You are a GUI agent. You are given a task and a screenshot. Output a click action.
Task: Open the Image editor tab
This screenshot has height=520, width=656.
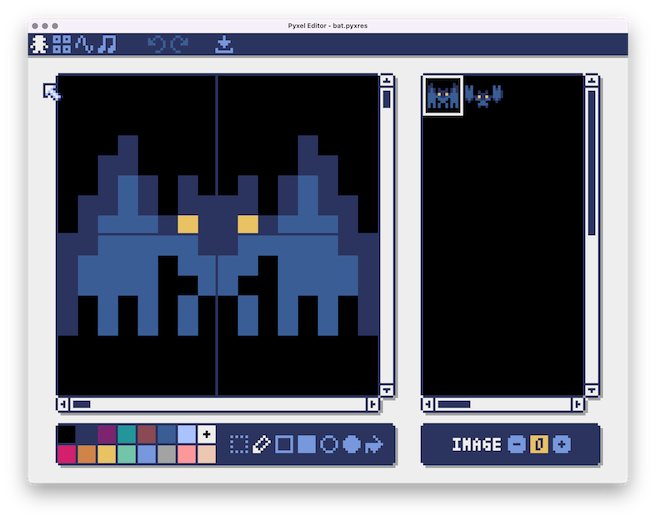coord(40,44)
